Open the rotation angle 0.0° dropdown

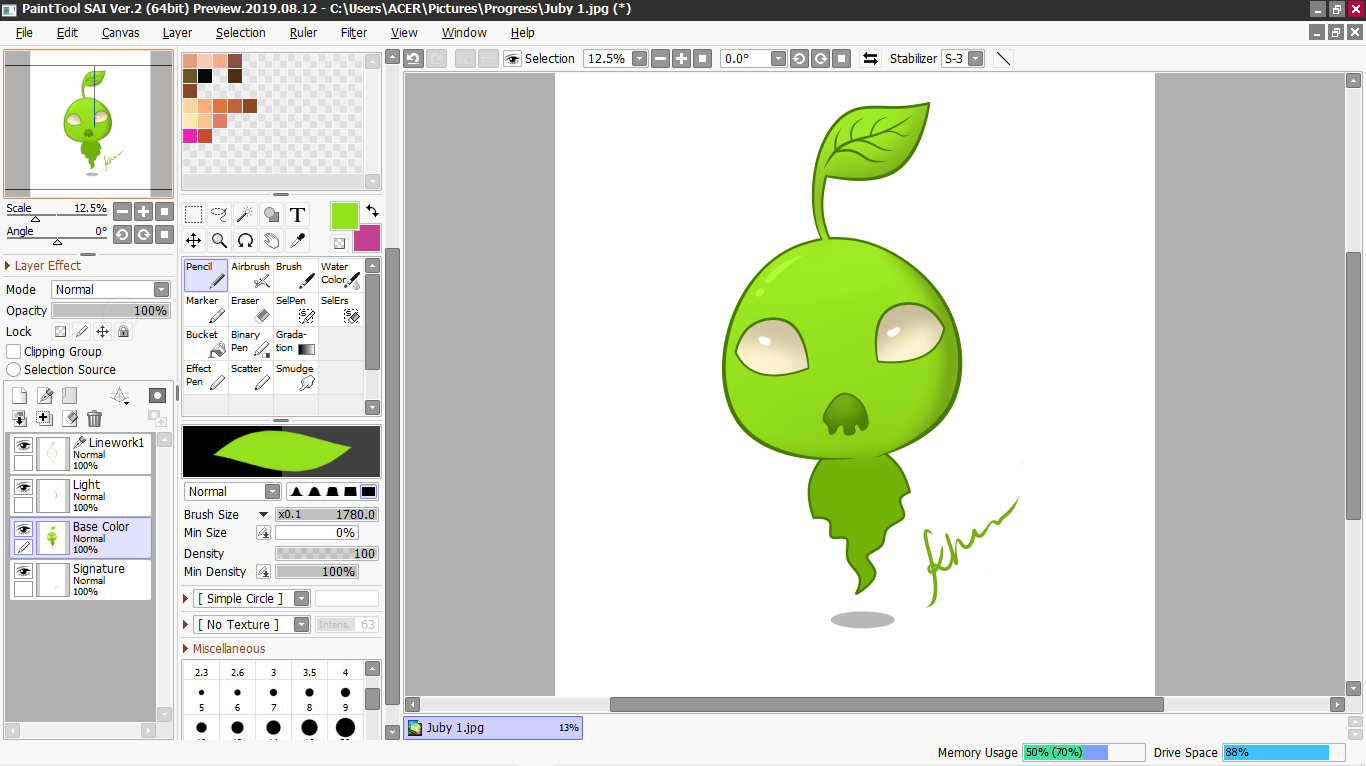[x=779, y=58]
